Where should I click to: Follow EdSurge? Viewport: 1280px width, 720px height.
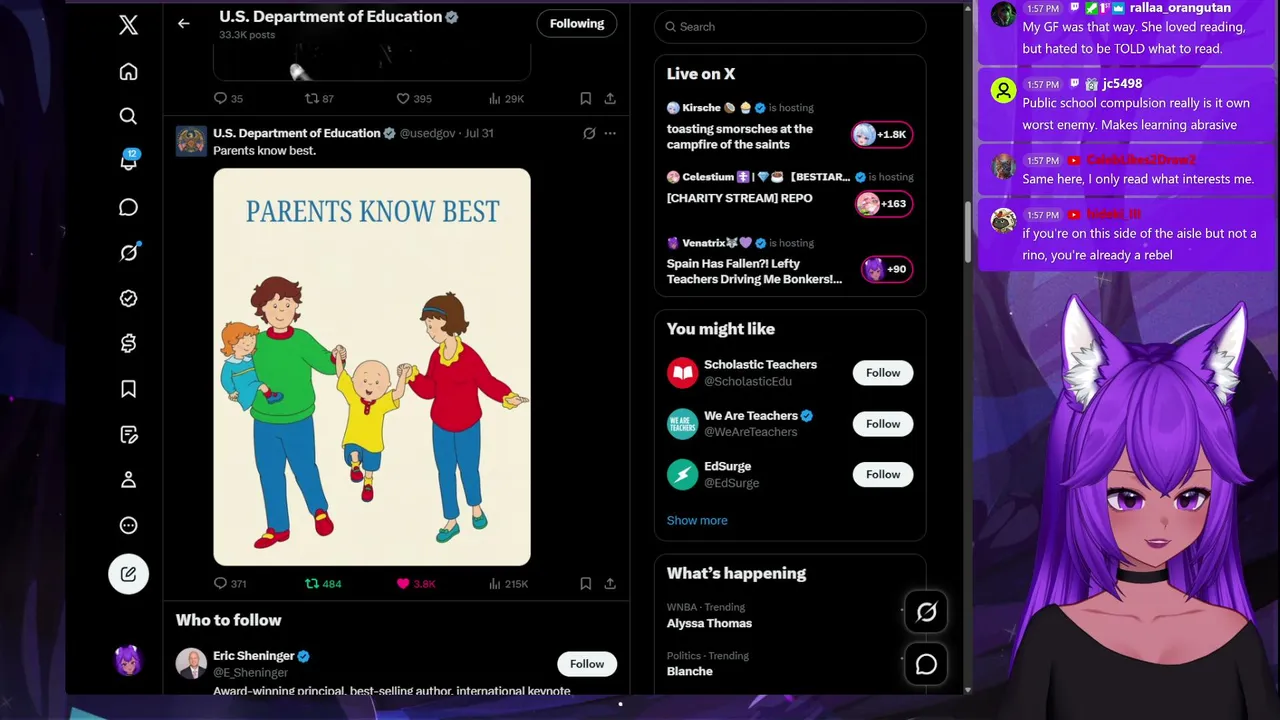click(883, 475)
